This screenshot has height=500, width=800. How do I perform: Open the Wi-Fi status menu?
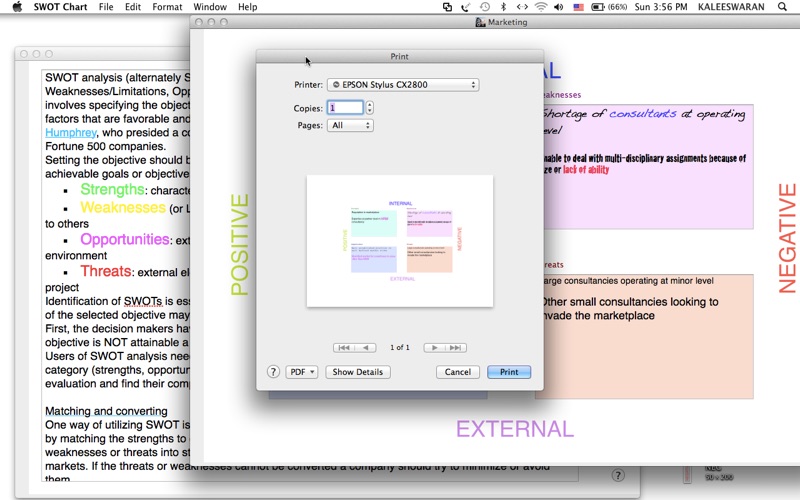[541, 7]
